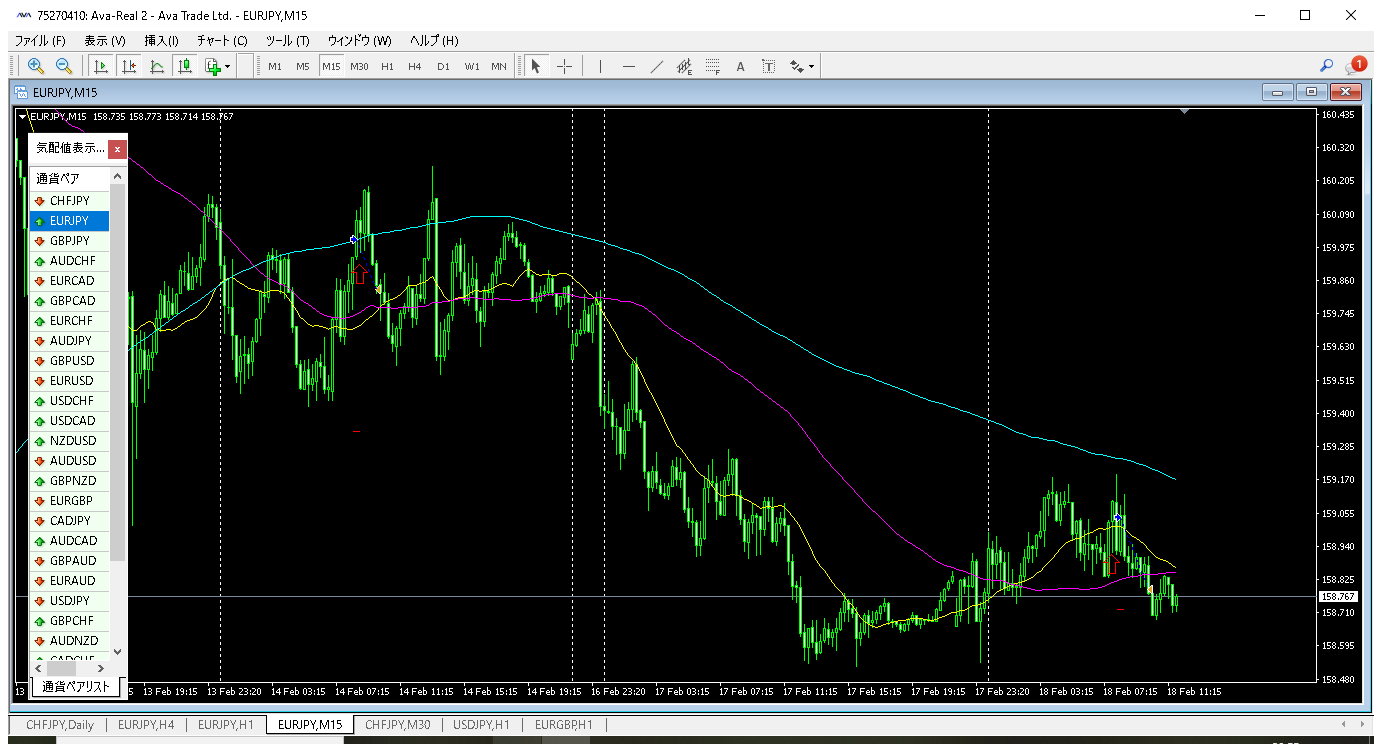Viewport: 1382px width, 744px height.
Task: Select the M15 timeframe button
Action: [331, 67]
